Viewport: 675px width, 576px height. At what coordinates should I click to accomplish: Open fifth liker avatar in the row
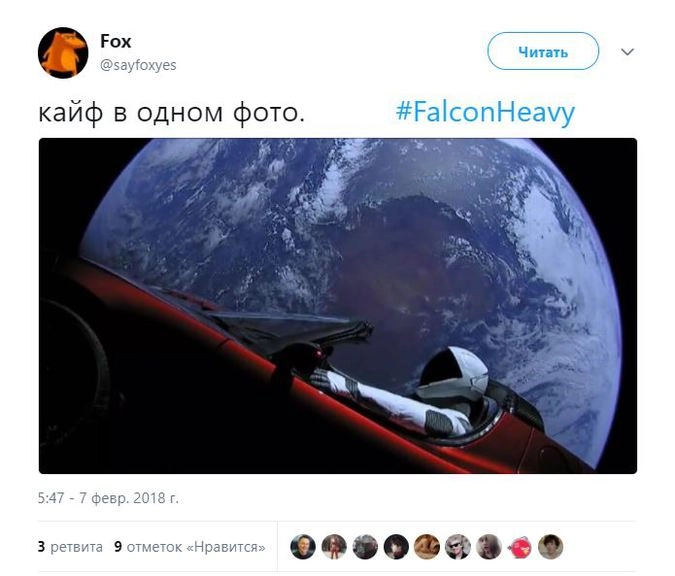click(427, 547)
